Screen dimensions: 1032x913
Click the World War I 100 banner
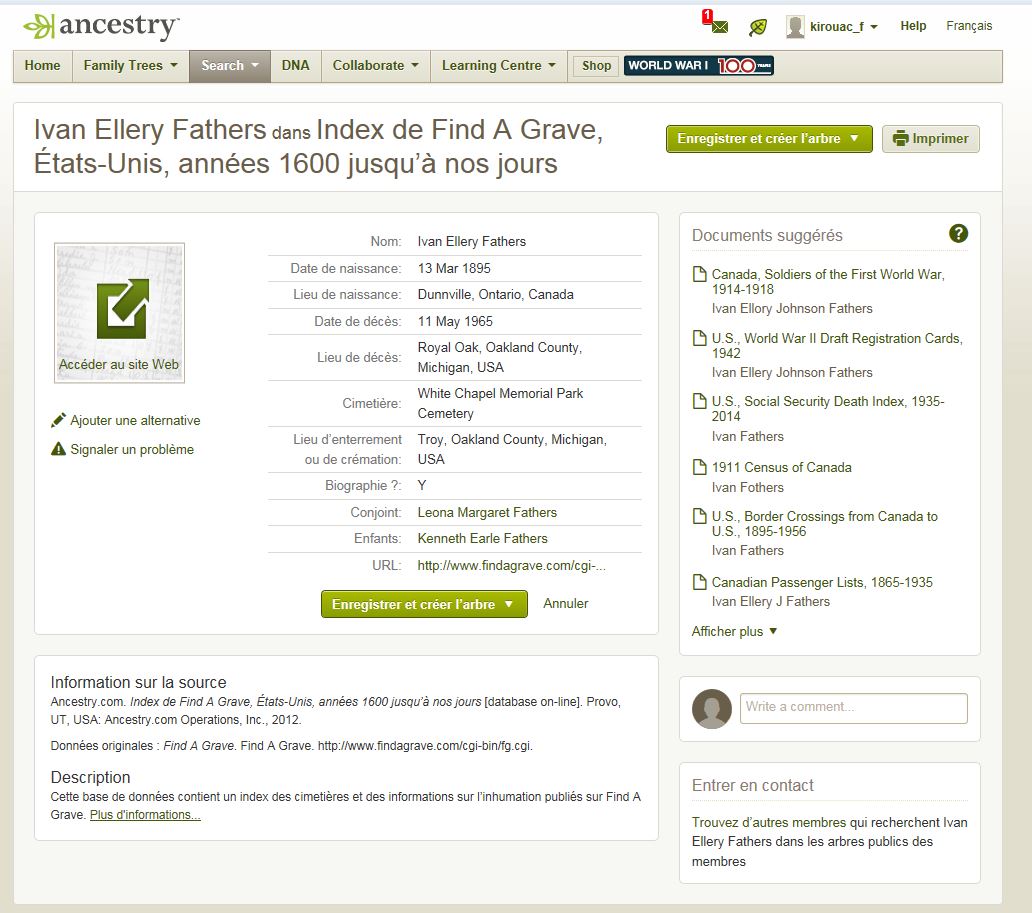(x=698, y=66)
